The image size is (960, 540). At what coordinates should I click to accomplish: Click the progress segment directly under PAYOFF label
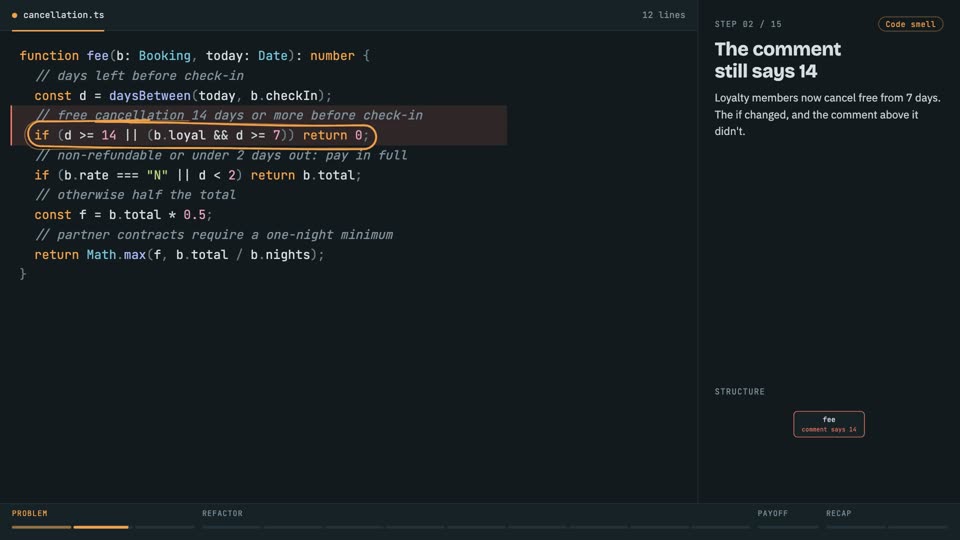tap(787, 527)
